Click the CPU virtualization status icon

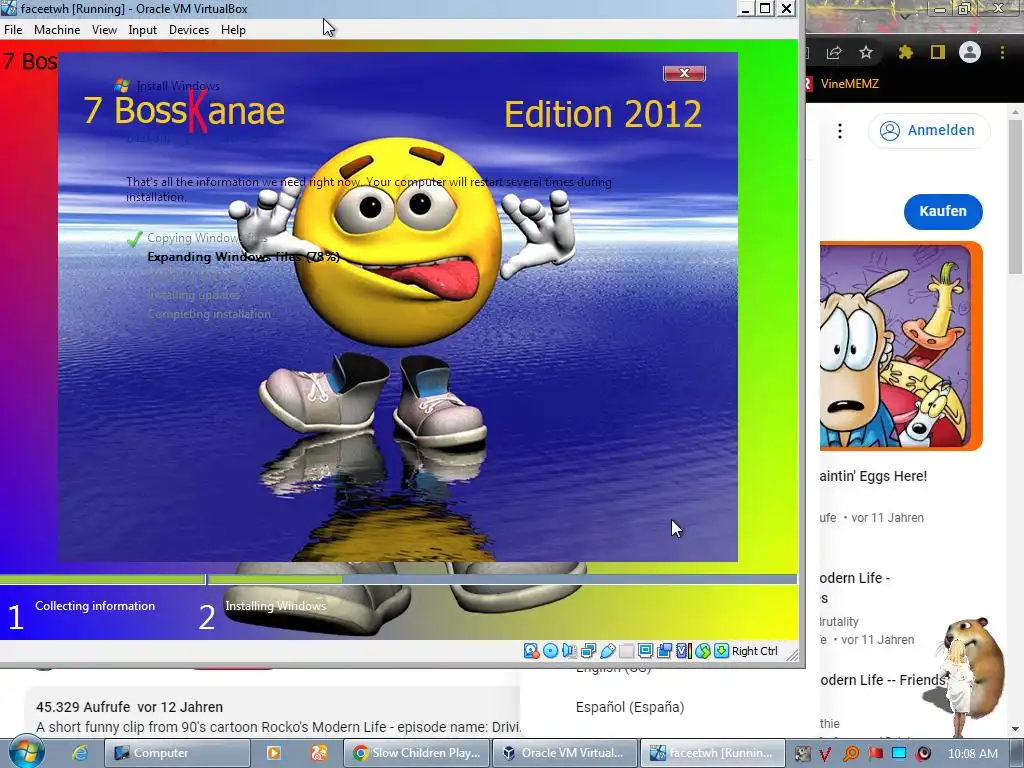[x=684, y=651]
